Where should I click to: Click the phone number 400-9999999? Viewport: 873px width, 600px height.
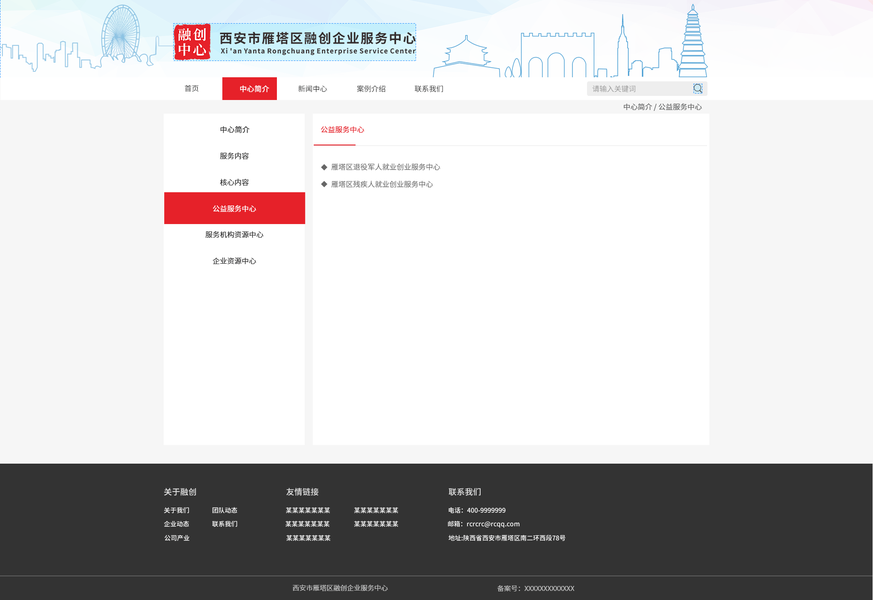tap(486, 510)
